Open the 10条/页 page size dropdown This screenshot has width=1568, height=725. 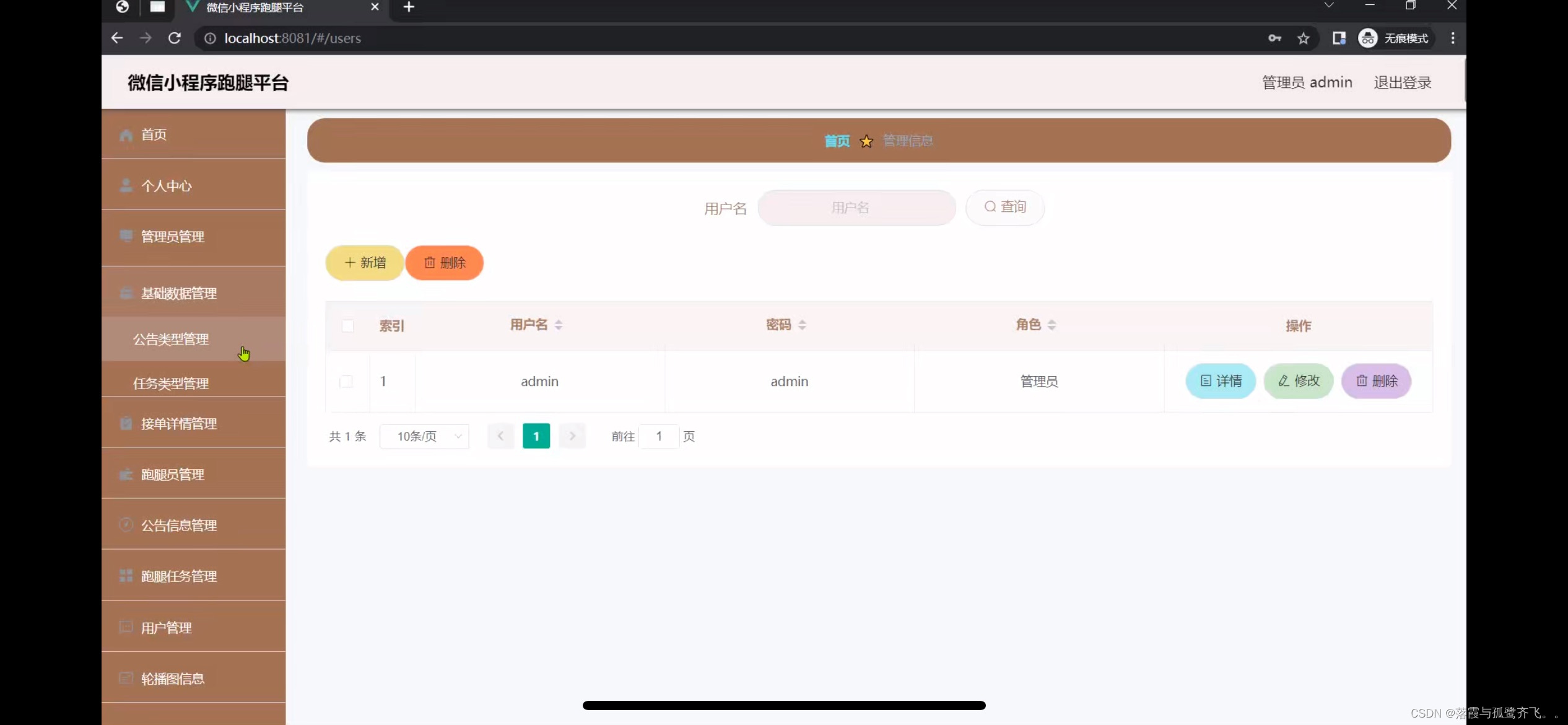point(424,437)
